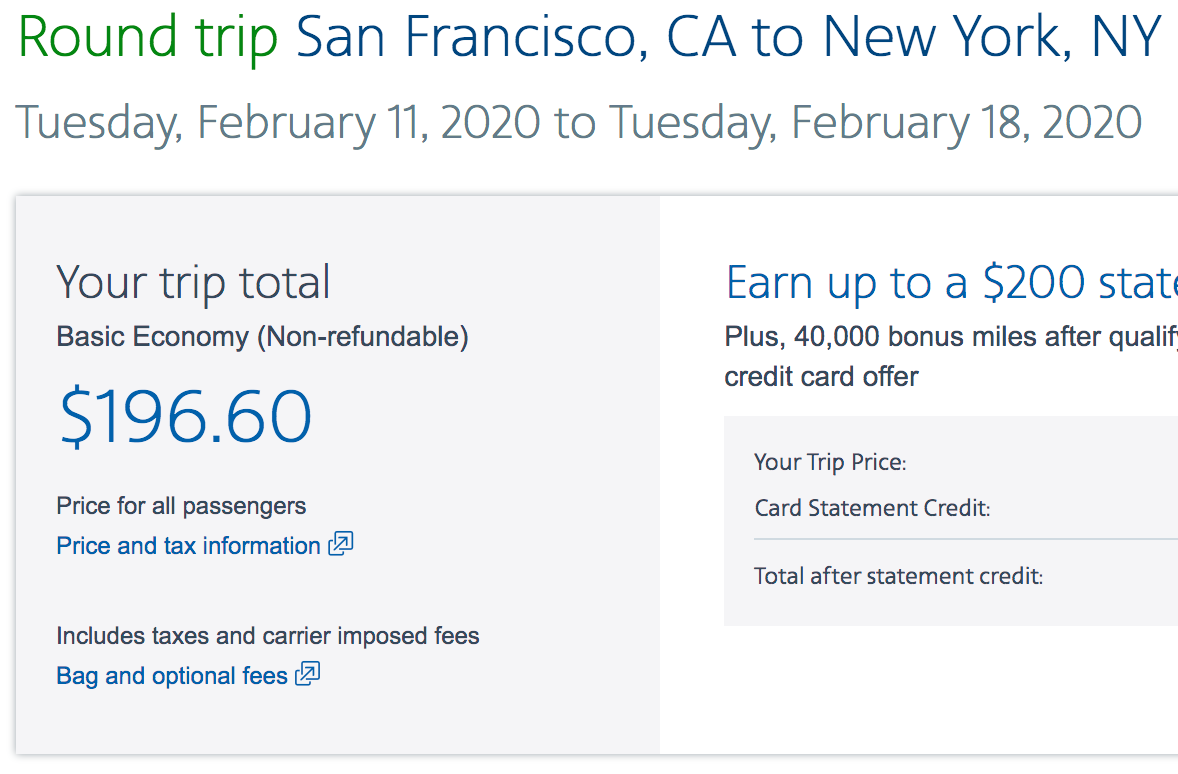Click new-window icon beside Bag and optional fees

pos(308,675)
